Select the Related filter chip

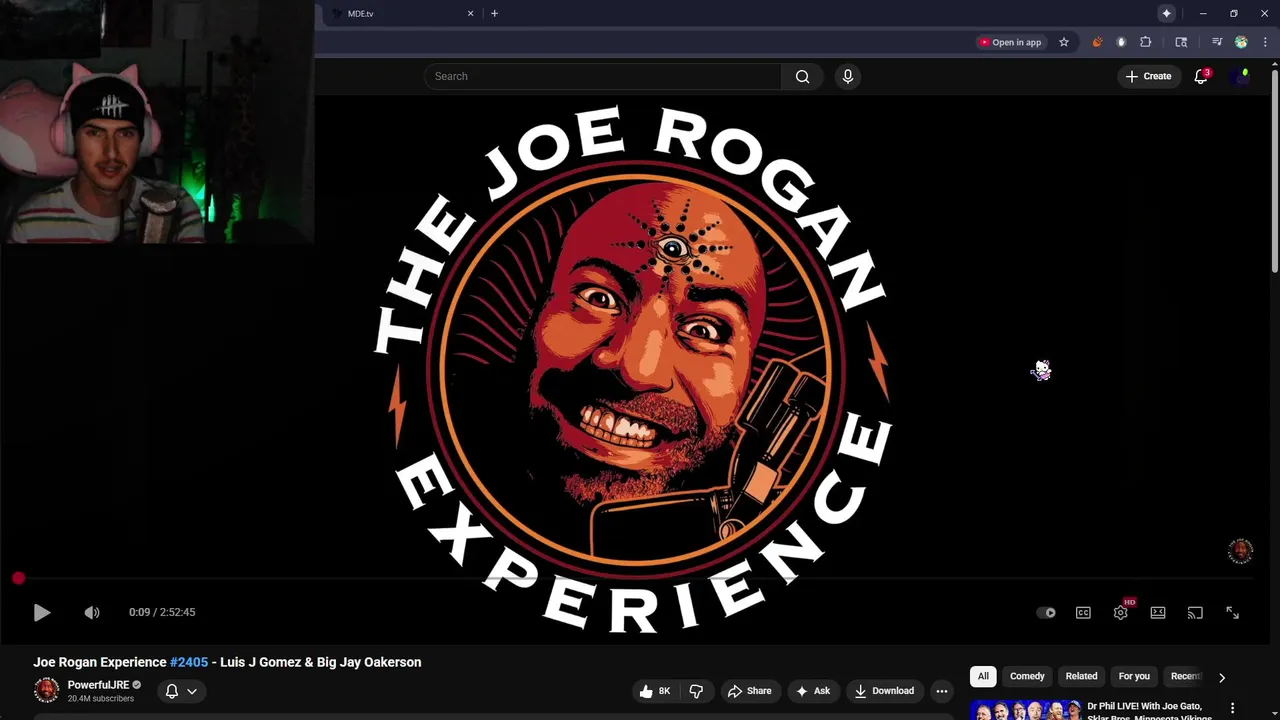pos(1081,676)
